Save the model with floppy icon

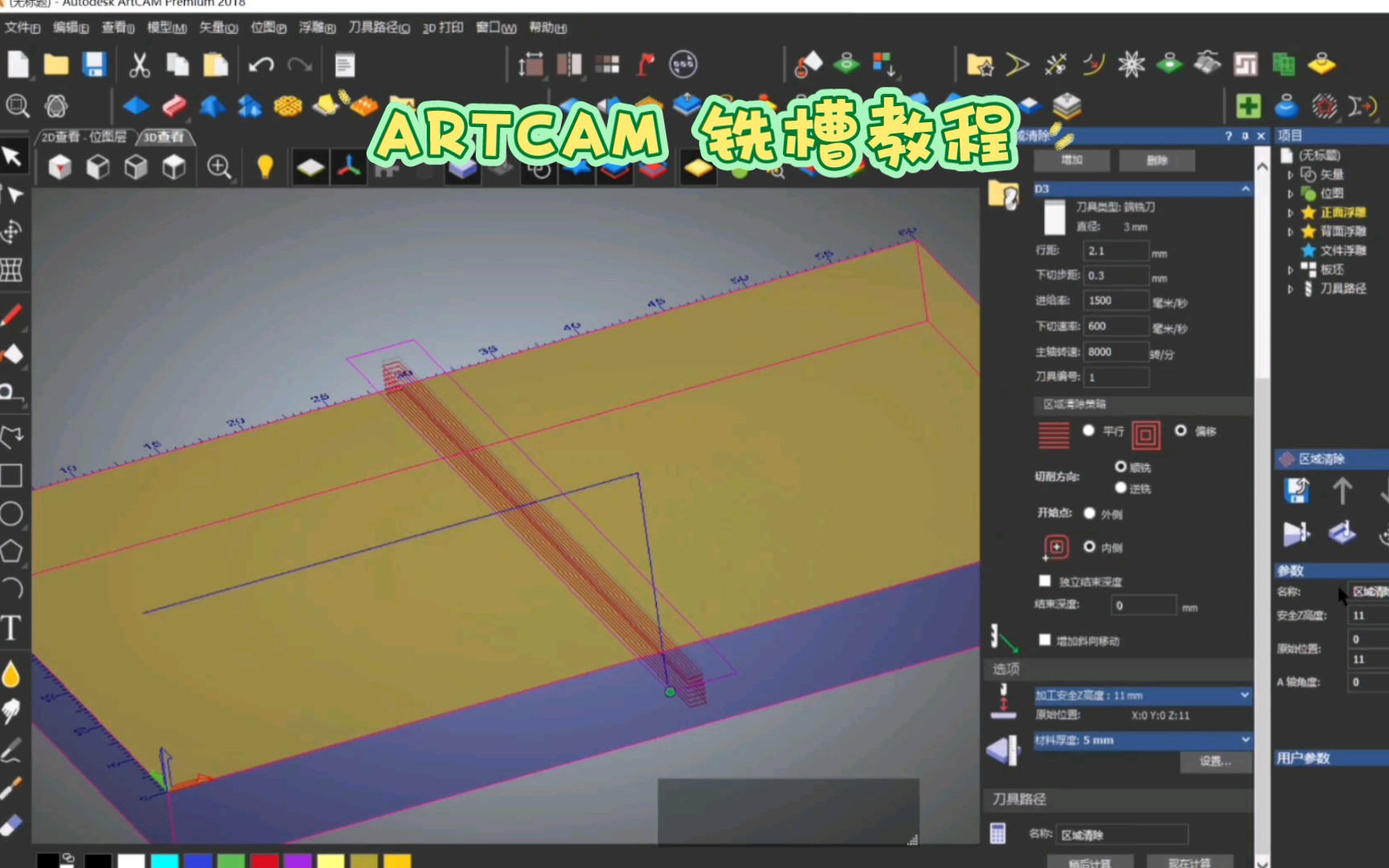94,64
